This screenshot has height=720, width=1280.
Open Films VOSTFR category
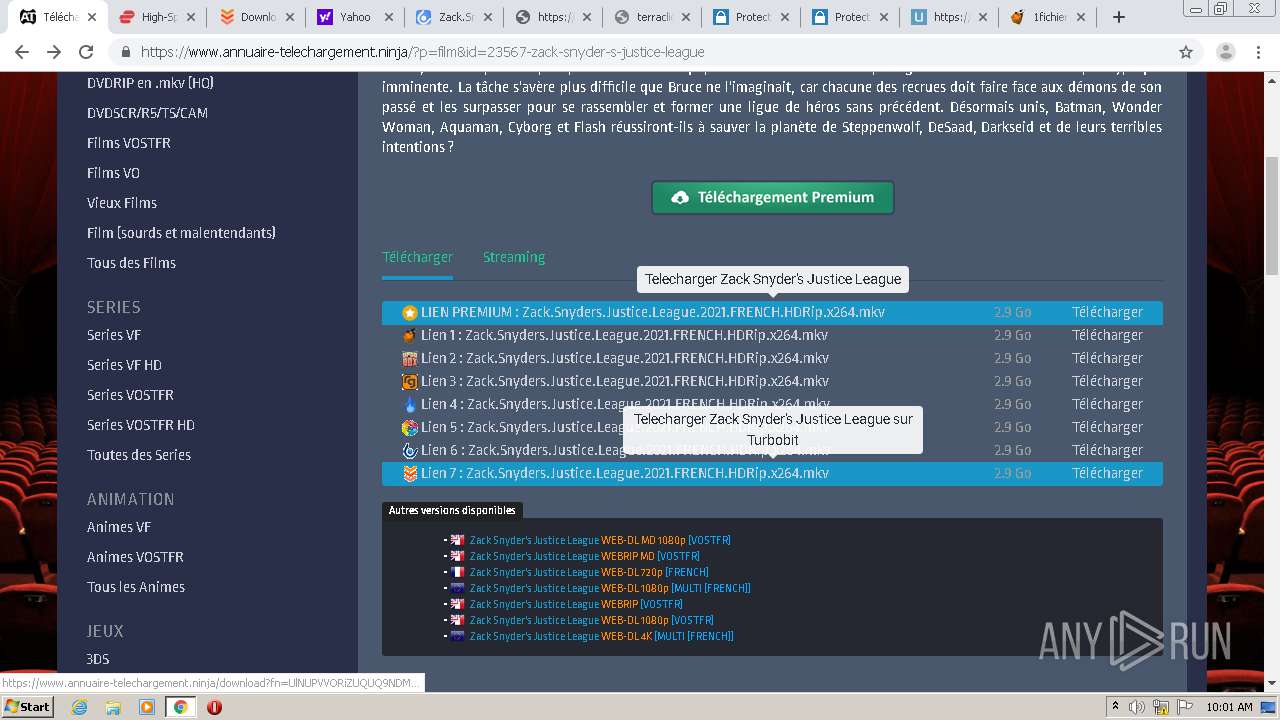129,143
